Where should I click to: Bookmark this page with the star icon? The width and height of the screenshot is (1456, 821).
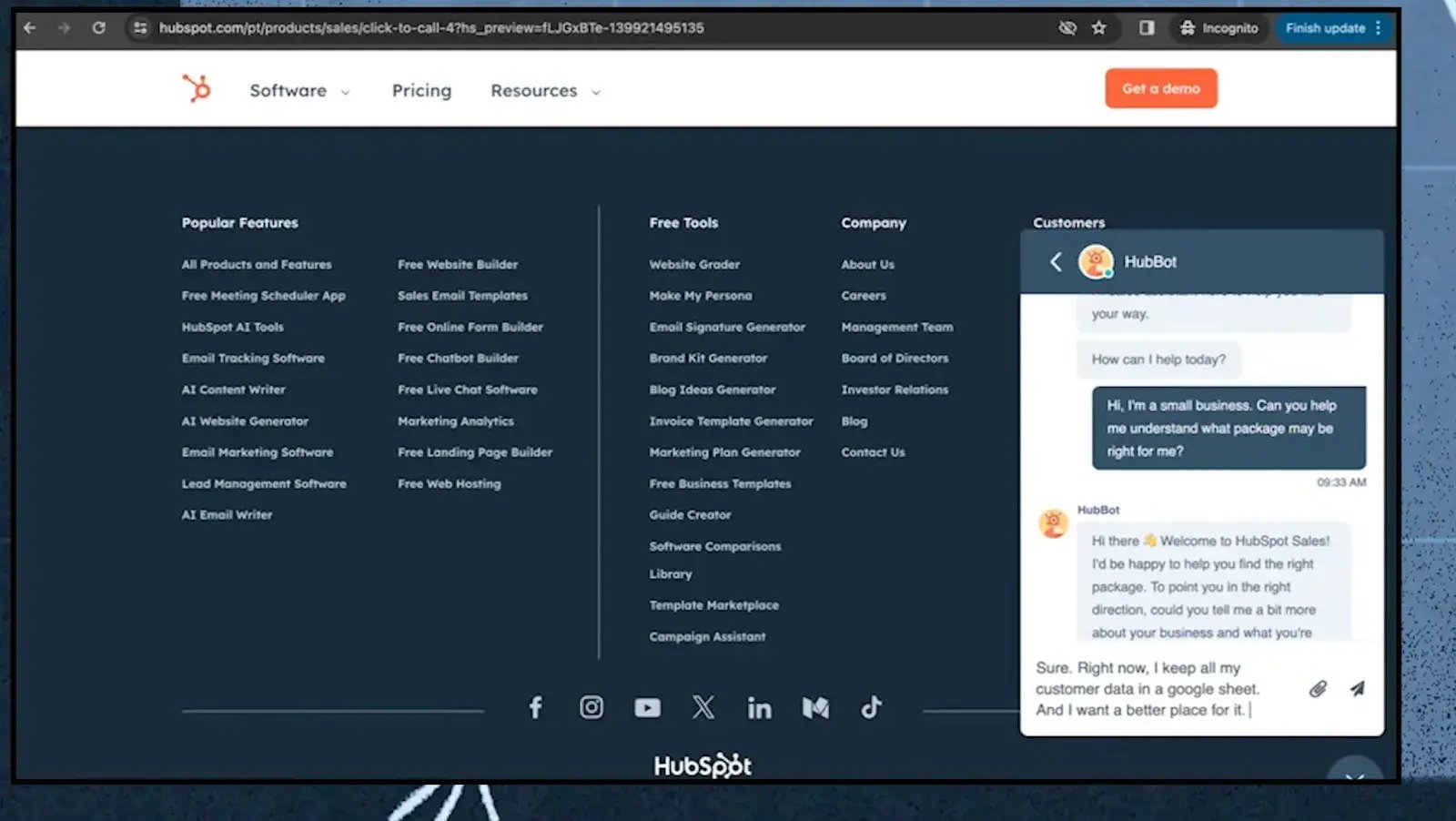click(x=1099, y=28)
